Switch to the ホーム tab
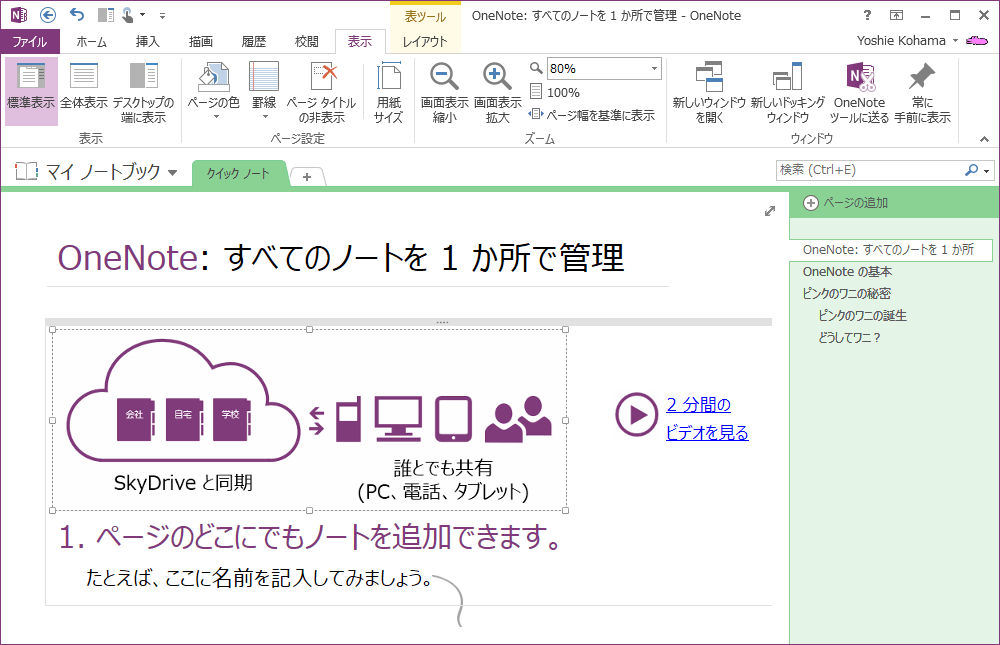This screenshot has height=645, width=1000. [92, 41]
